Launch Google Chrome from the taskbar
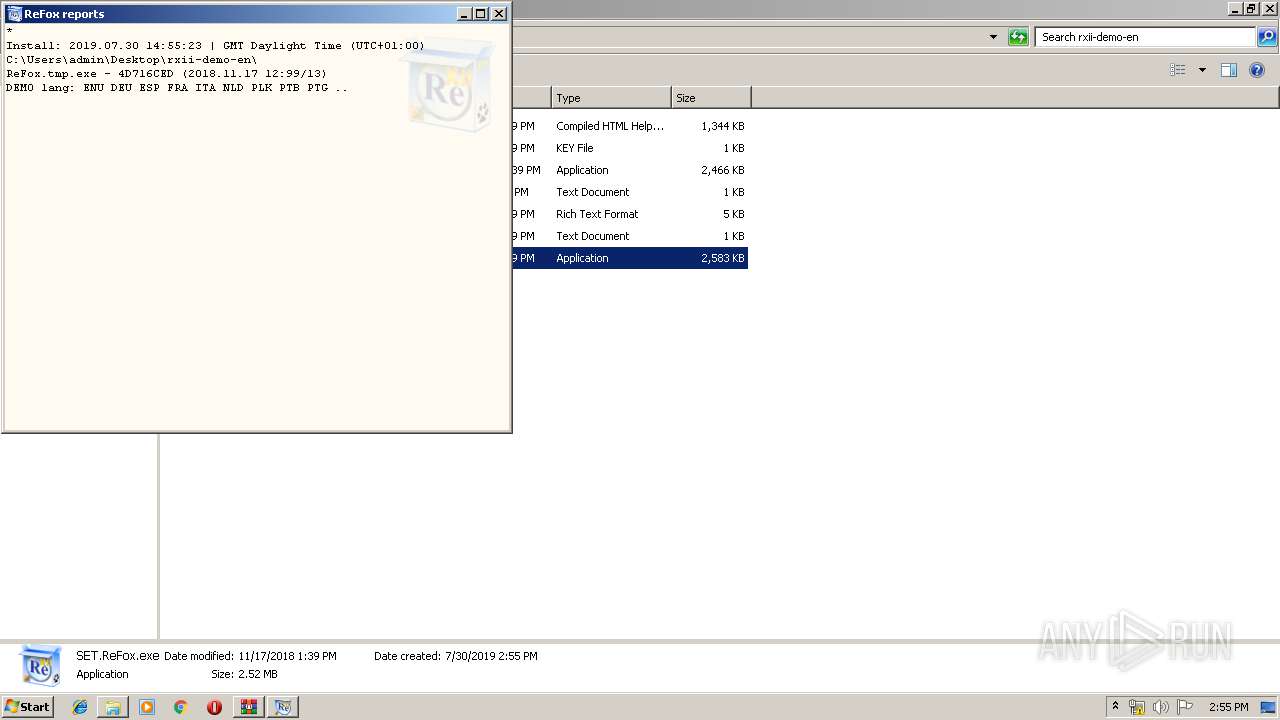The image size is (1280, 720). (181, 707)
